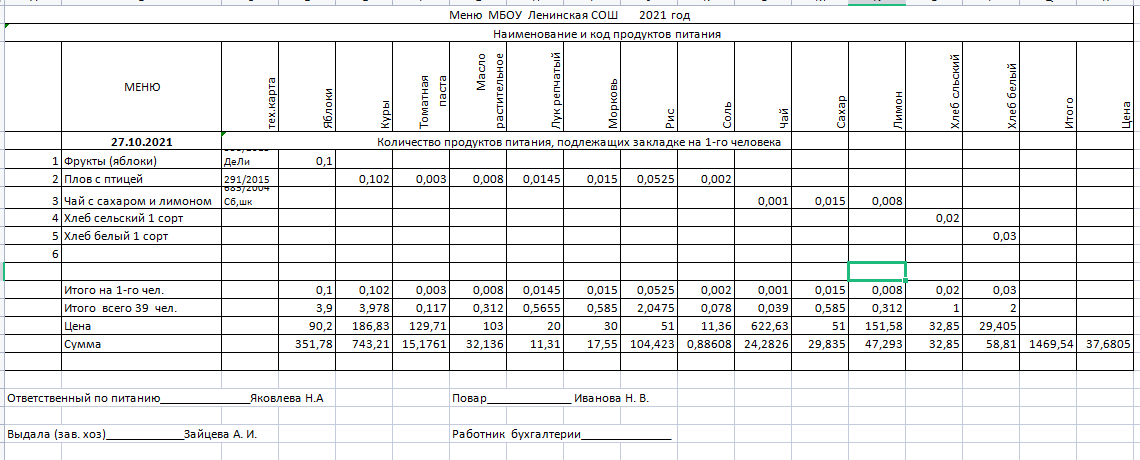Select the 'Наименование и код продуктов питания' header
The height and width of the screenshot is (460, 1140).
click(608, 34)
